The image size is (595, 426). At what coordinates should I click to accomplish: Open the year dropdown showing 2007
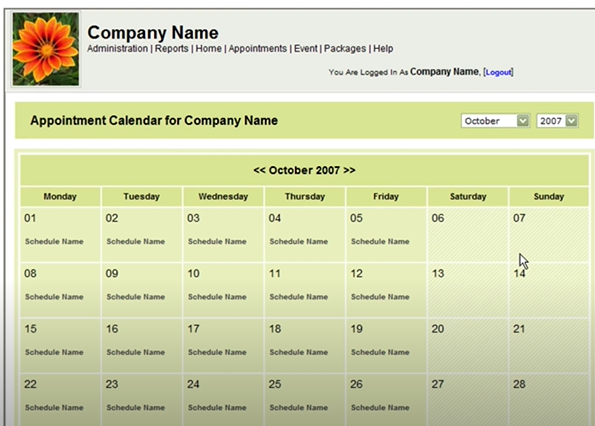[x=557, y=121]
